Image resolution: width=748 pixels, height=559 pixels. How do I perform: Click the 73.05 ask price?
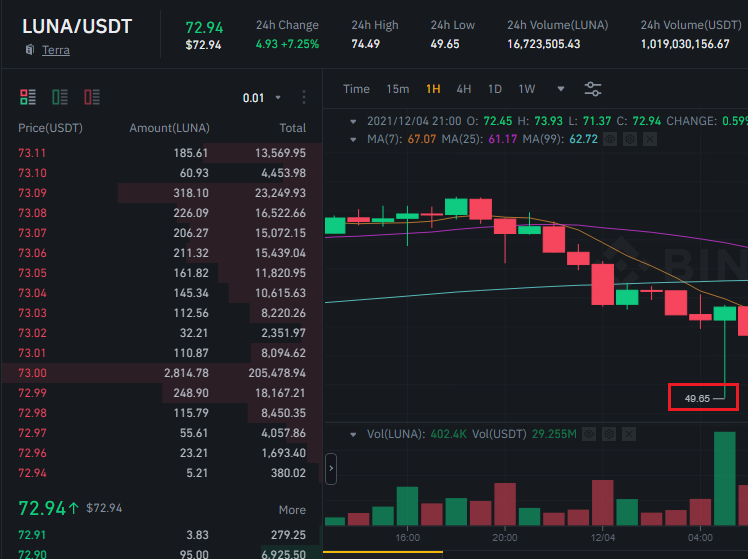(32, 273)
